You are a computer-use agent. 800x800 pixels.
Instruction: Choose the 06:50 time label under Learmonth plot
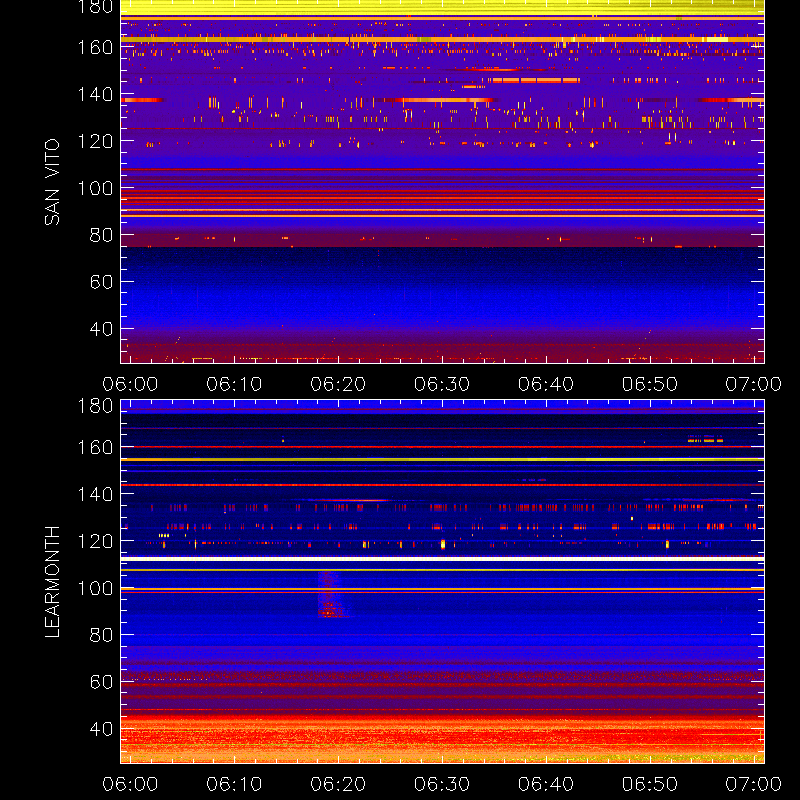click(x=650, y=784)
